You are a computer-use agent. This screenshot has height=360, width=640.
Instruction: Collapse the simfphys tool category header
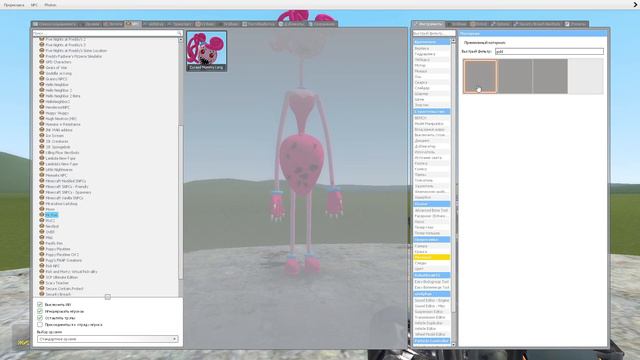[431, 294]
